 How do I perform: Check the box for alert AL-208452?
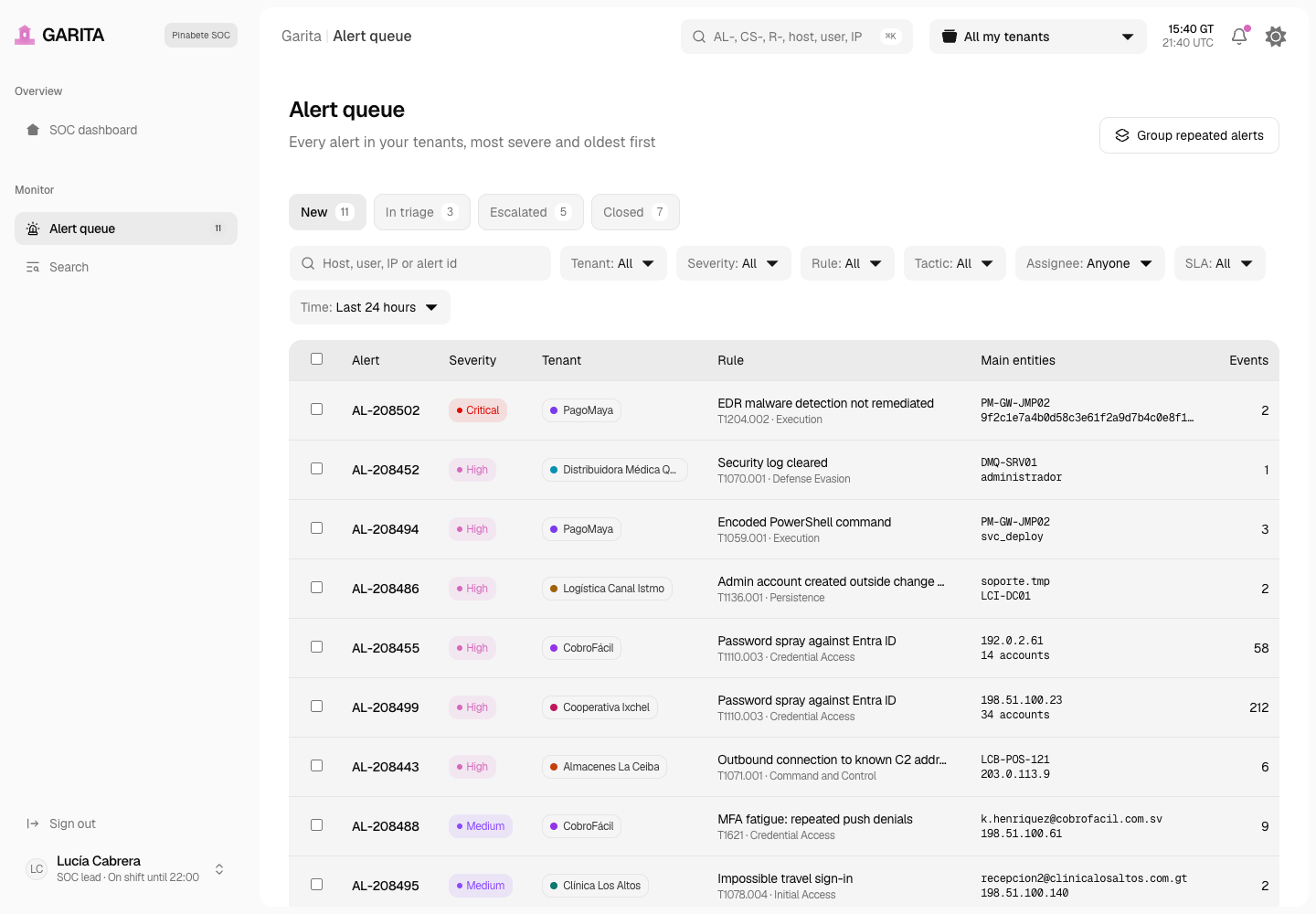317,469
